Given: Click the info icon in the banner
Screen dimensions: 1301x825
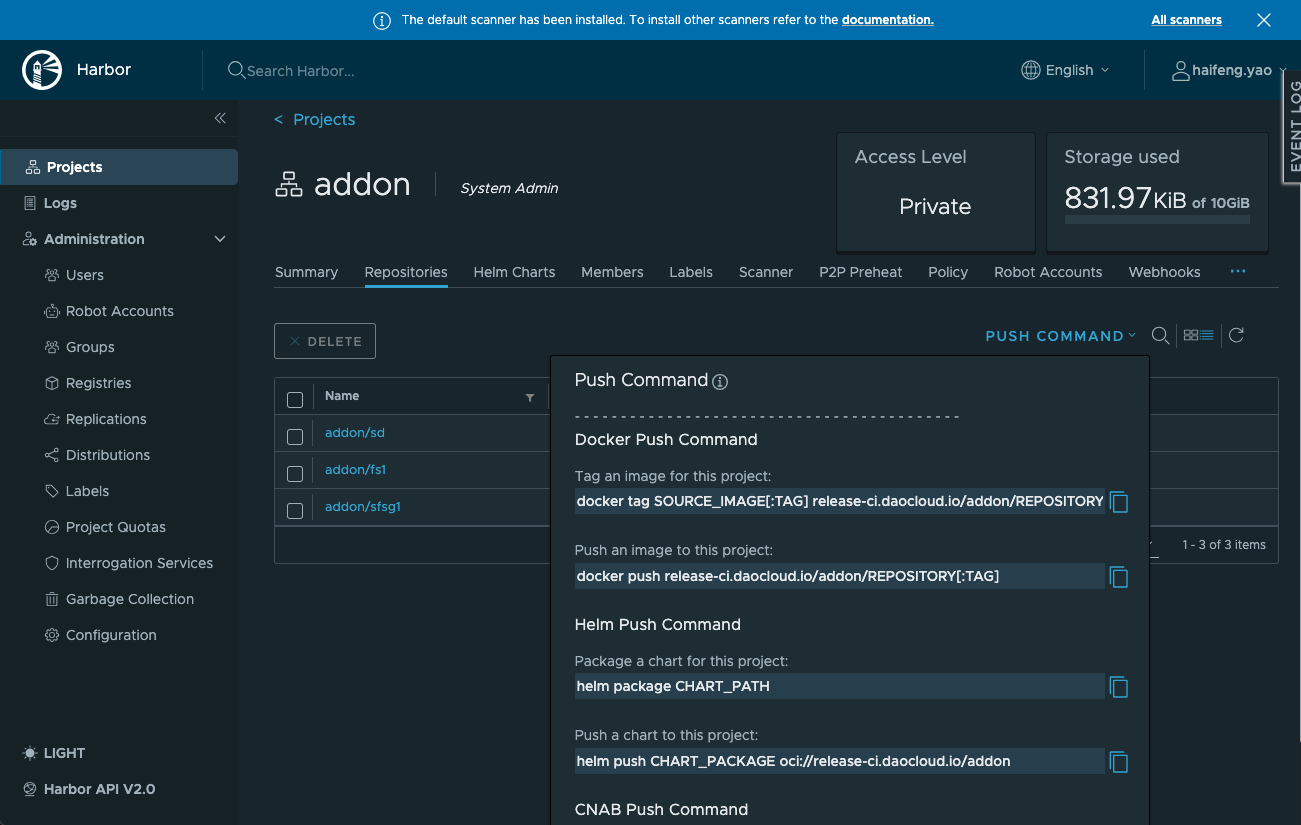Looking at the screenshot, I should (381, 20).
